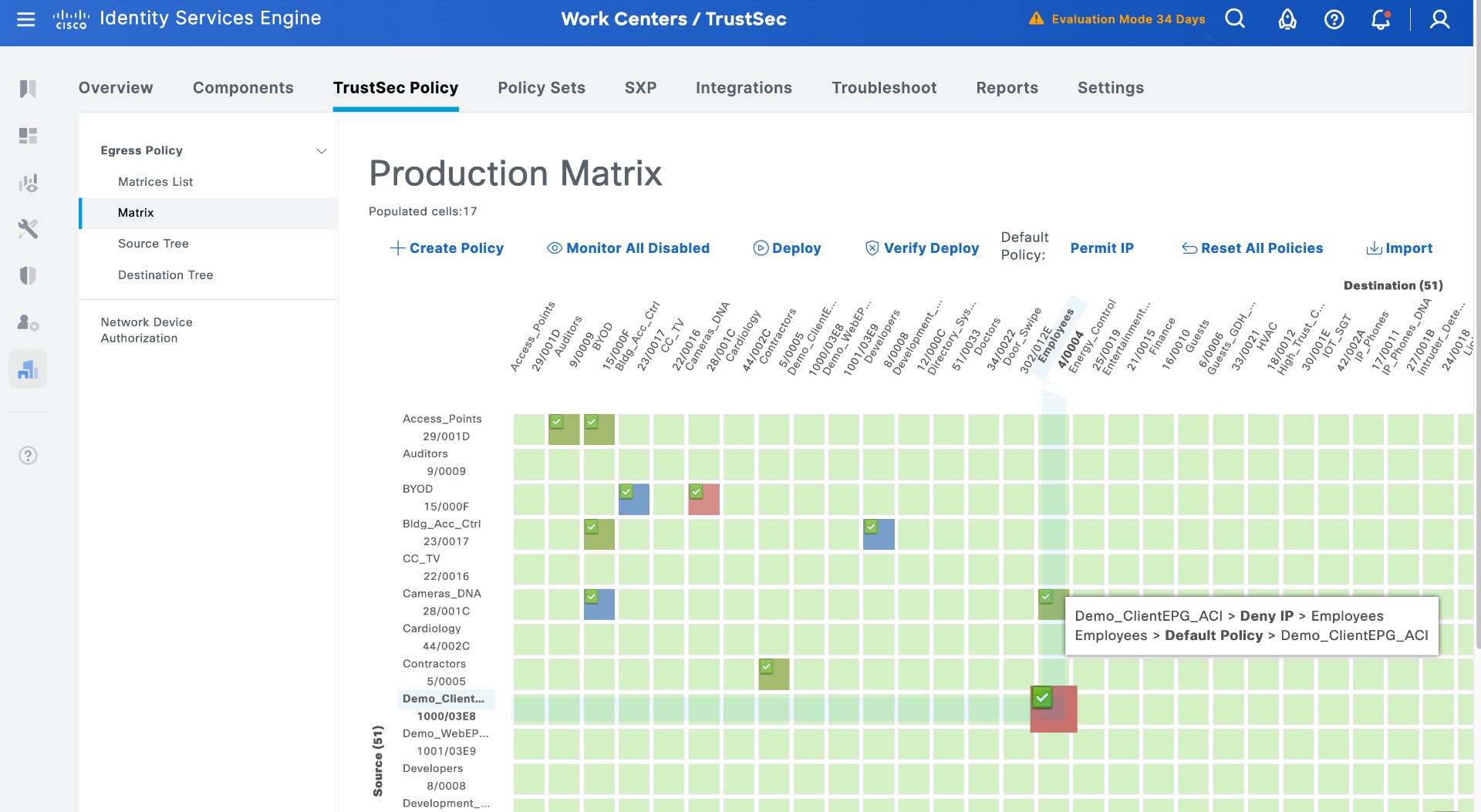This screenshot has height=812, width=1481.
Task: Click the Work Centers icon in the sidebar
Action: click(28, 369)
